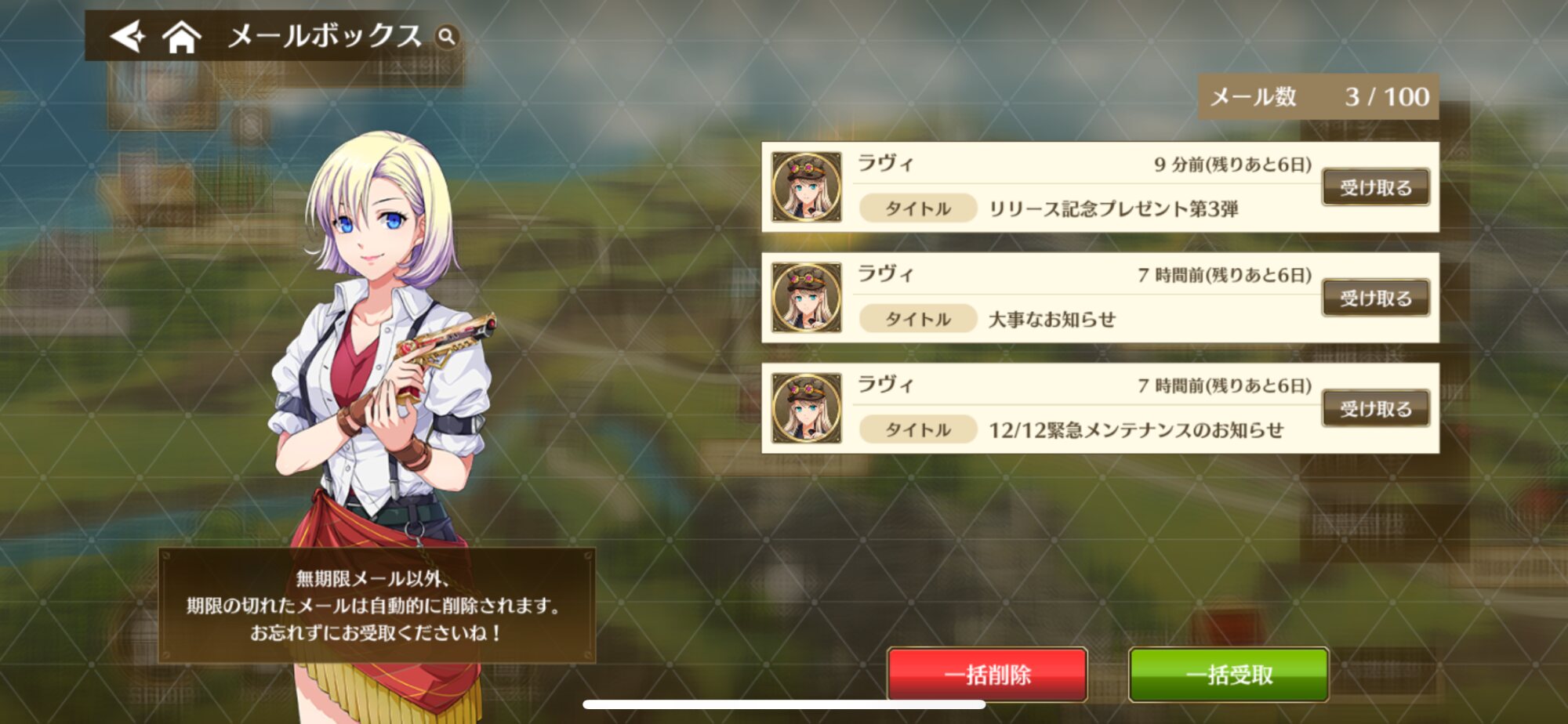This screenshot has width=1568, height=724.
Task: Open the リリース記念プレゼント第3弾 mail title
Action: click(x=1113, y=209)
